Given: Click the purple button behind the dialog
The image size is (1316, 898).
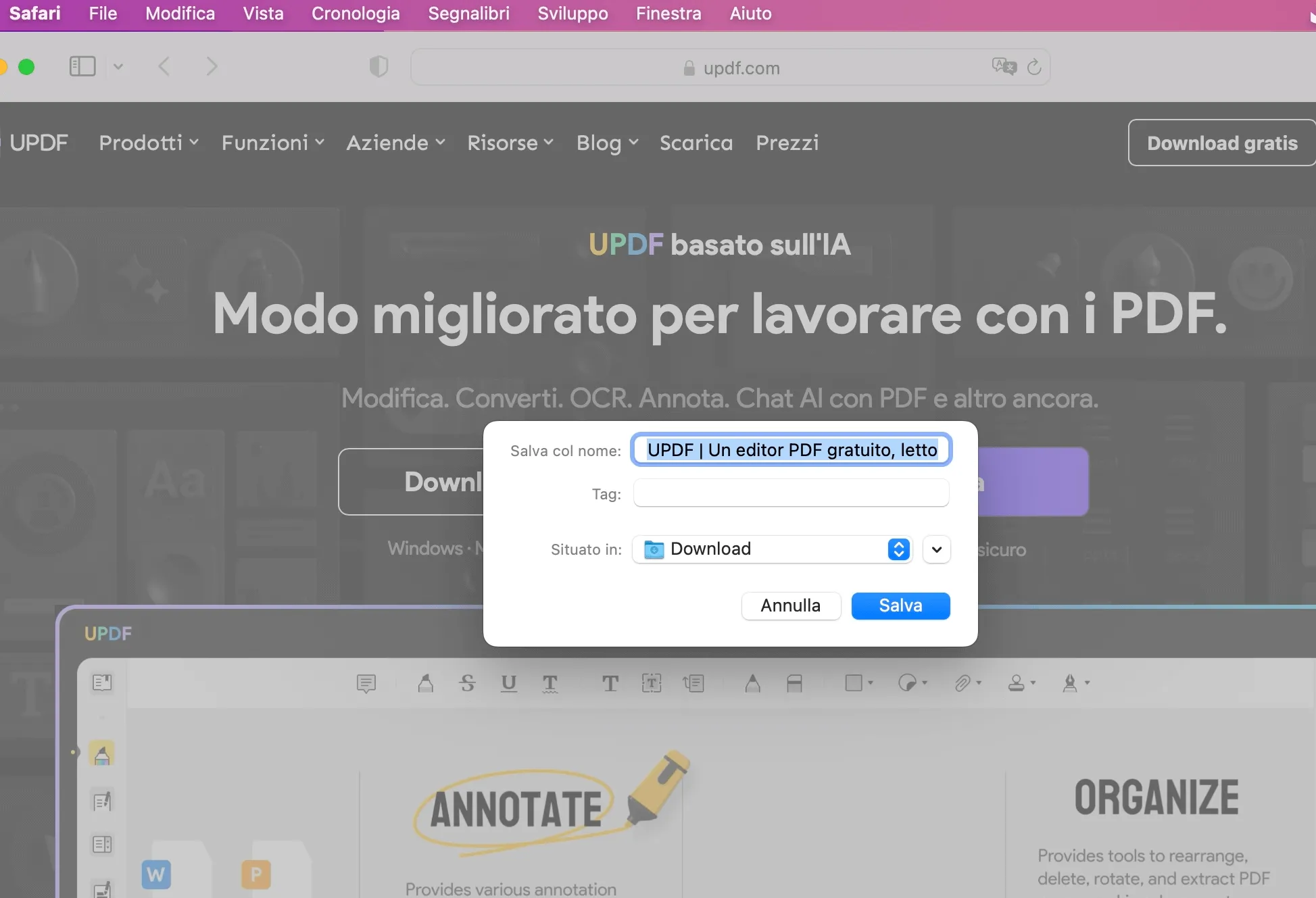Looking at the screenshot, I should 1033,482.
